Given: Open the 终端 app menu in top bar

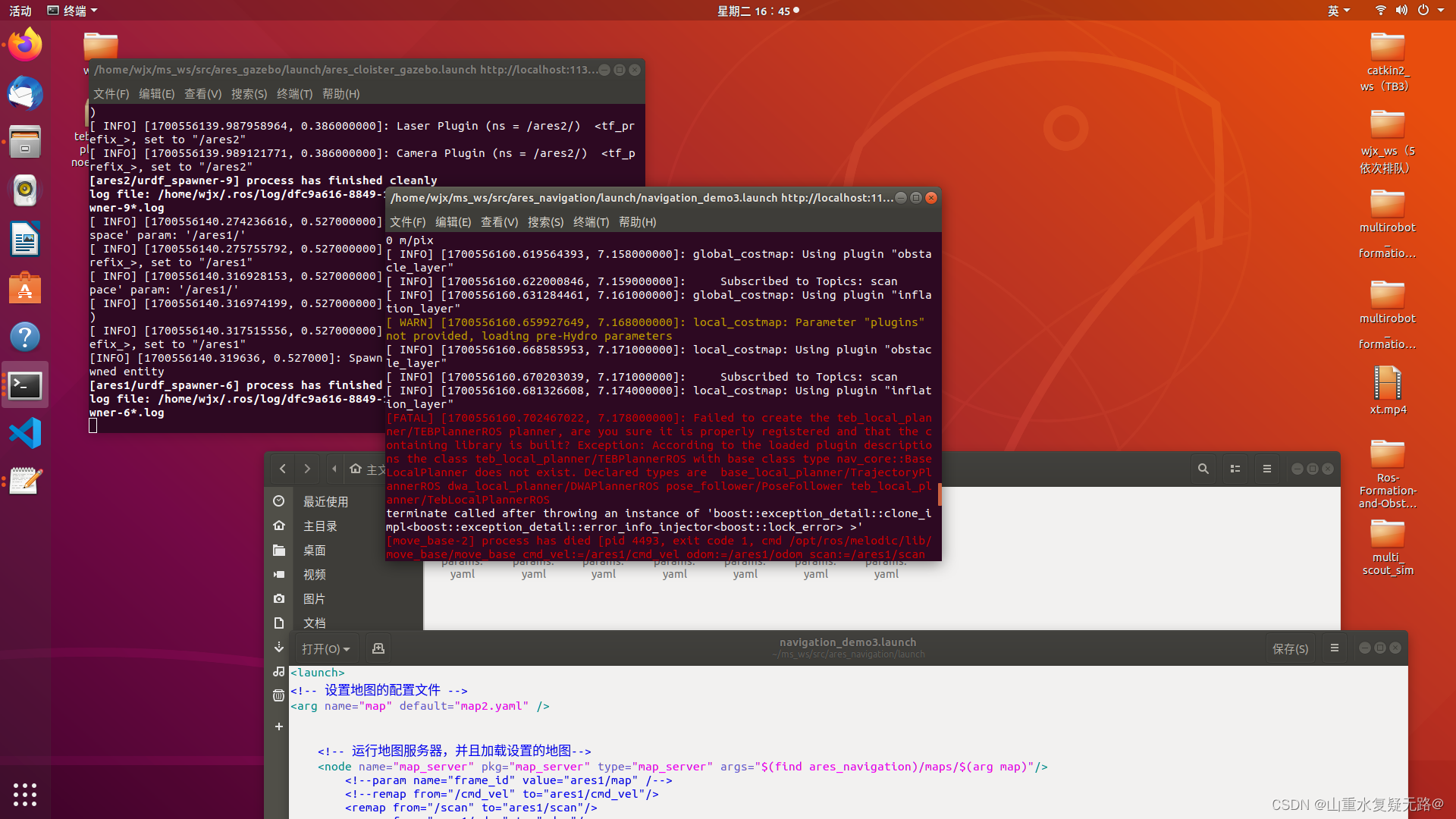Looking at the screenshot, I should (x=72, y=11).
